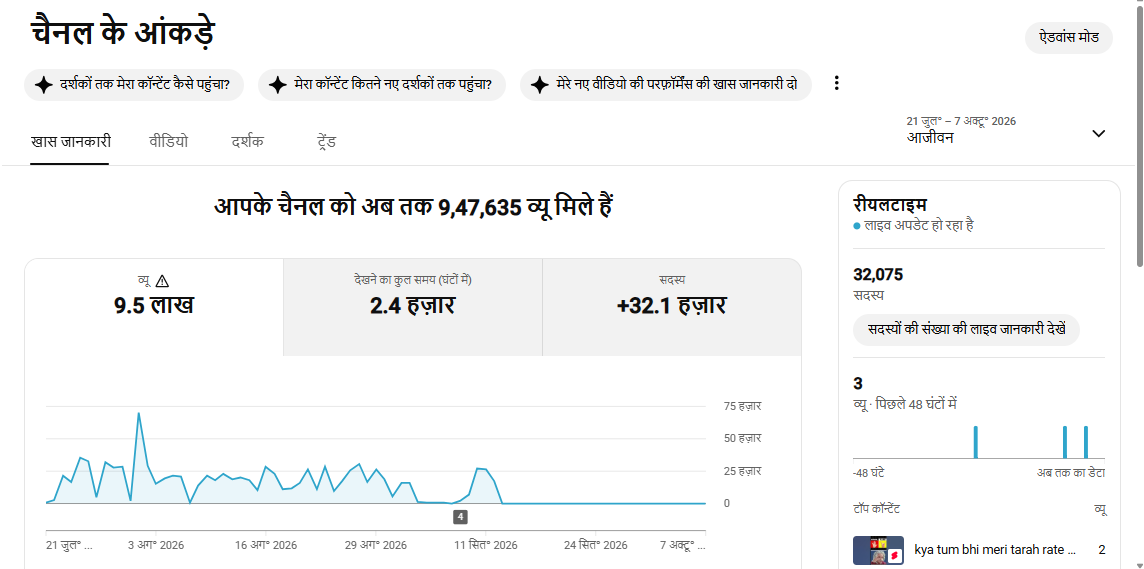Click sparkle icon beside 'मेरे नए वीडियो'

[x=539, y=85]
